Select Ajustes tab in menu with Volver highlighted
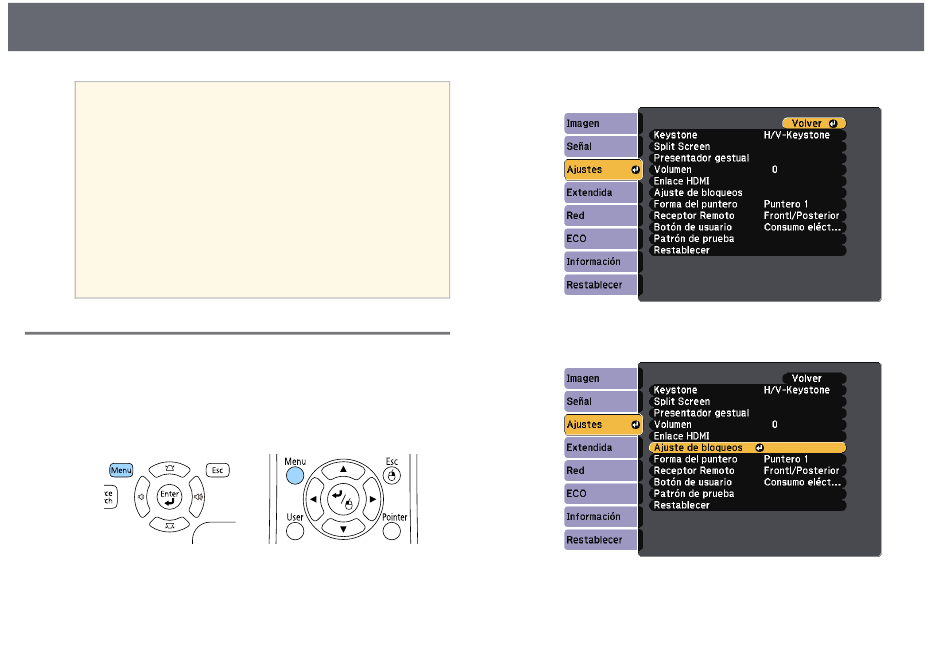 tap(603, 170)
